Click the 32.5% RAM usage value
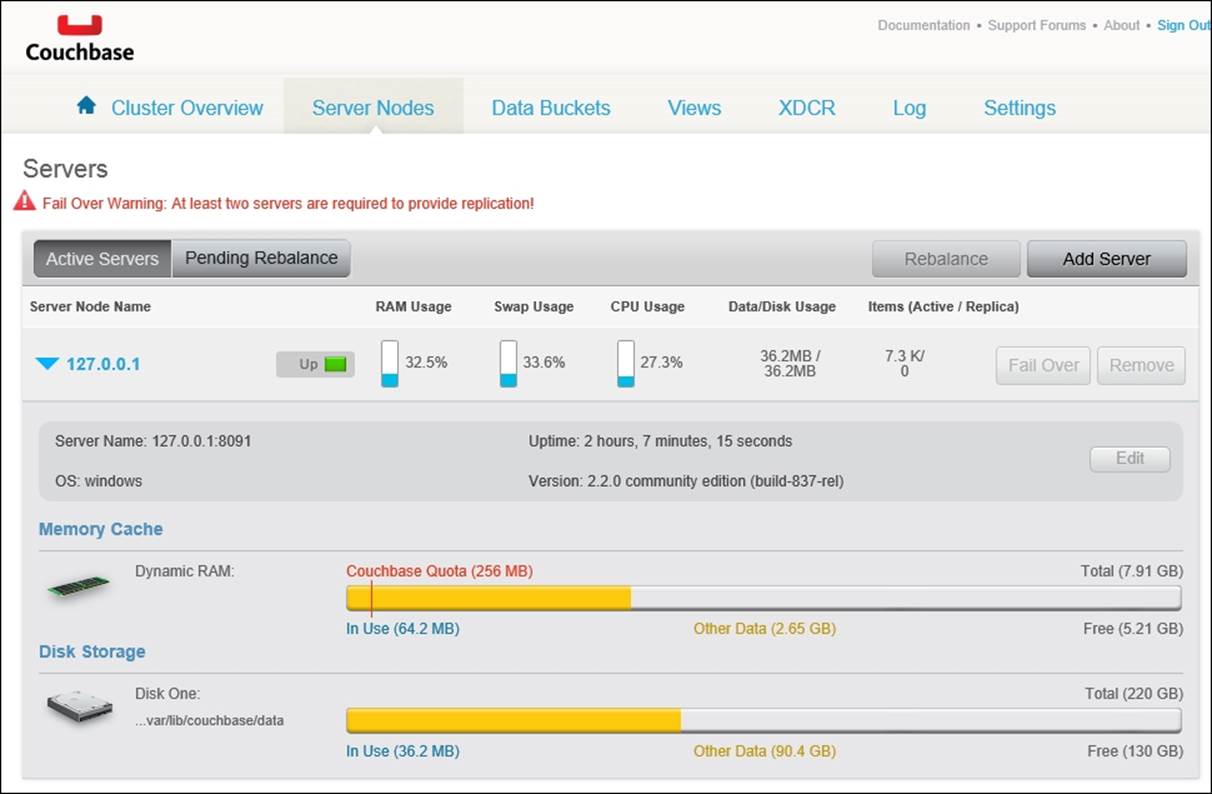Viewport: 1212px width, 794px height. coord(427,362)
